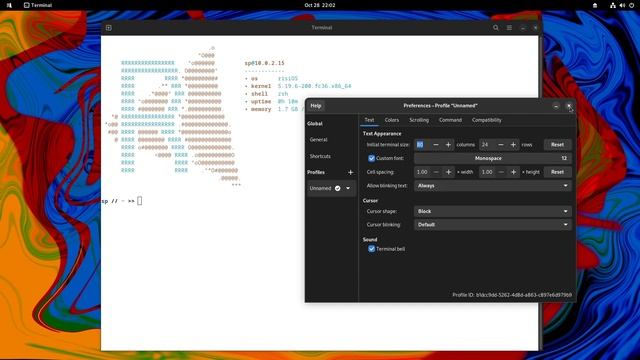Switch to the Text tab
The width and height of the screenshot is (640, 360).
[369, 120]
